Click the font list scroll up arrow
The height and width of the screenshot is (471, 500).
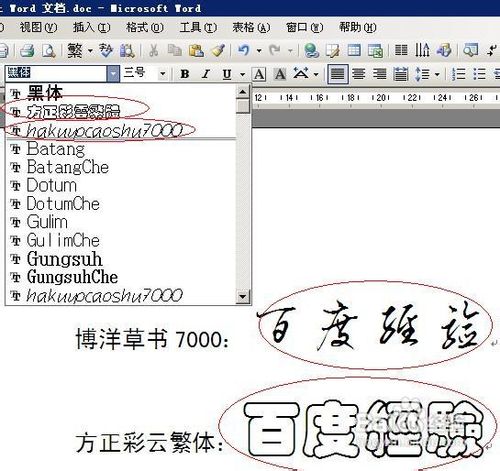click(x=243, y=92)
